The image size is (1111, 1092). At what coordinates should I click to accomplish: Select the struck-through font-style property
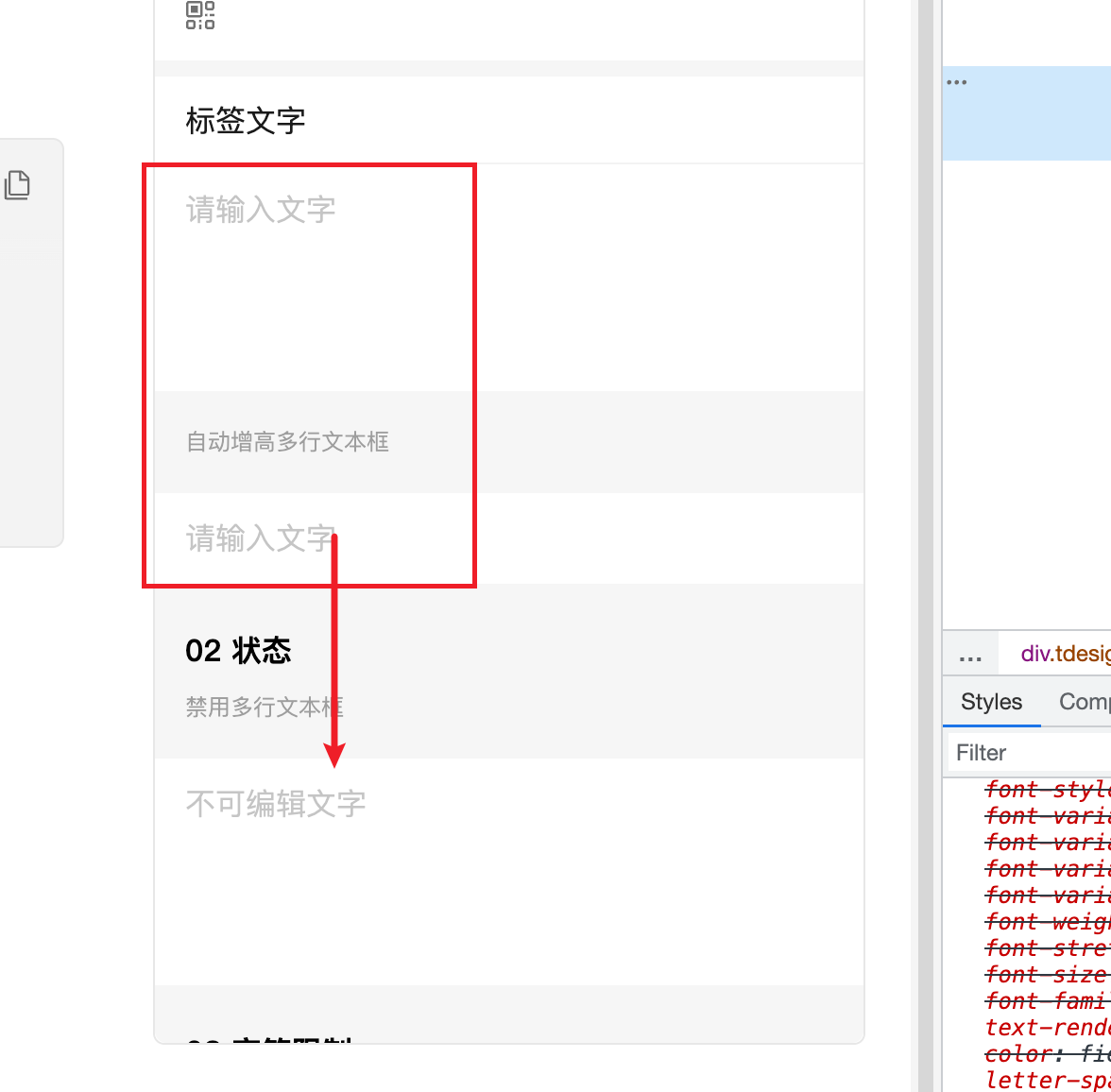coord(1047,789)
